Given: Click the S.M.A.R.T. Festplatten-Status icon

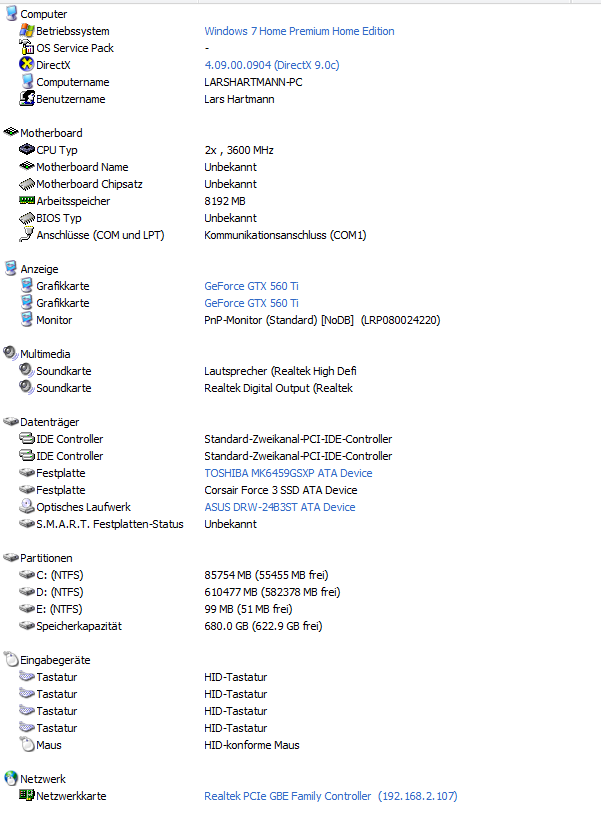Looking at the screenshot, I should click(x=26, y=524).
